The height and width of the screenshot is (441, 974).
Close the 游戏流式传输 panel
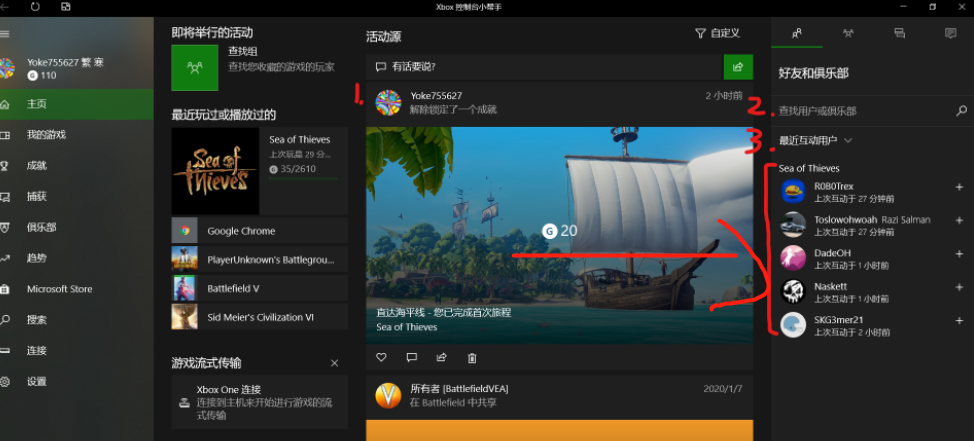pyautogui.click(x=334, y=363)
